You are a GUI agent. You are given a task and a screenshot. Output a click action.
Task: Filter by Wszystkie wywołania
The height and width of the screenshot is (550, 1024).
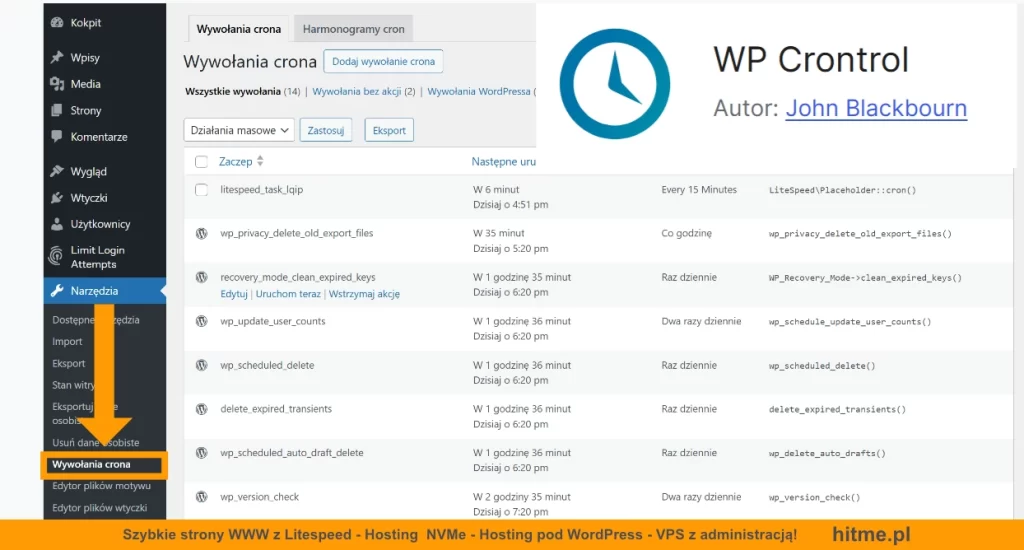(x=233, y=91)
